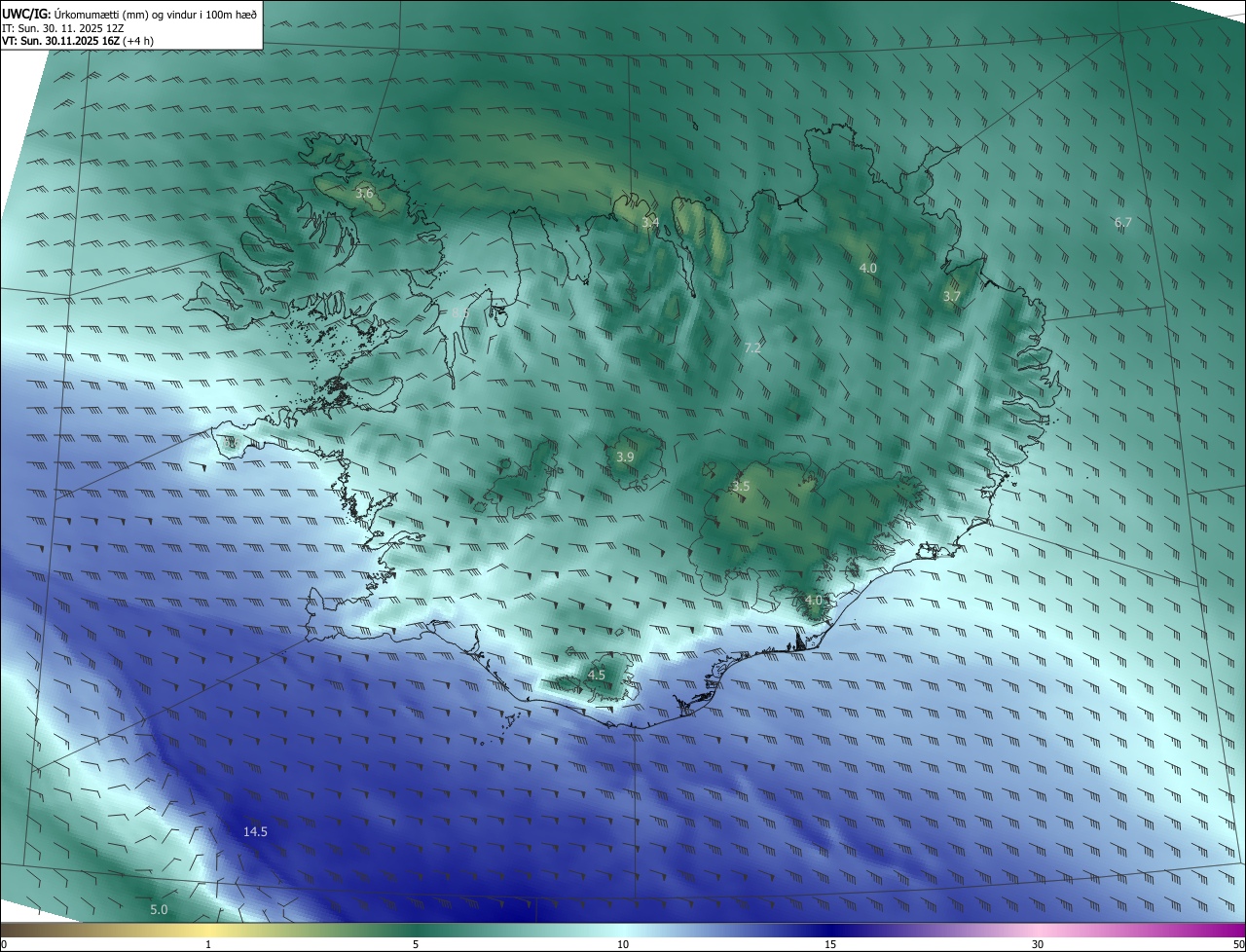Click the 3.4 value label on the map
The height and width of the screenshot is (952, 1246).
pos(650,223)
